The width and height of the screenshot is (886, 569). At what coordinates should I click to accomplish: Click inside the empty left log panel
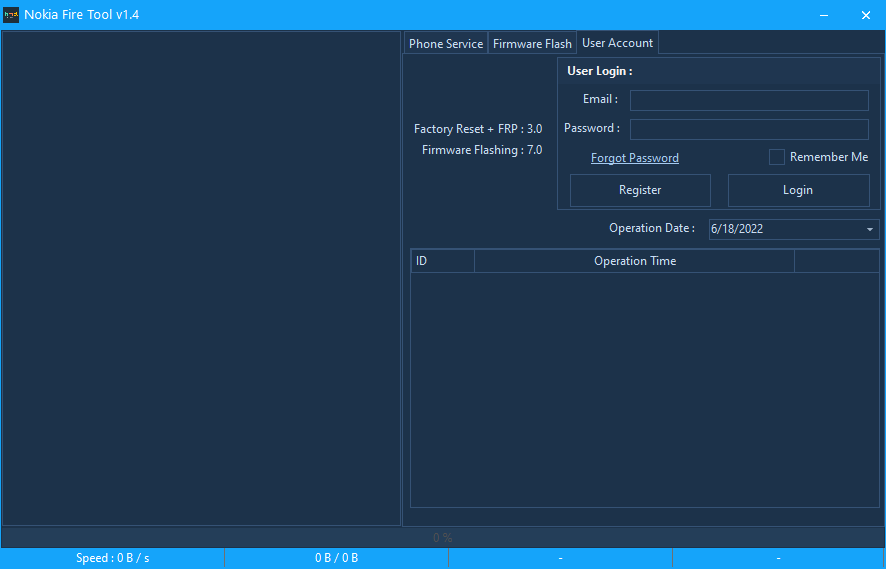point(201,277)
